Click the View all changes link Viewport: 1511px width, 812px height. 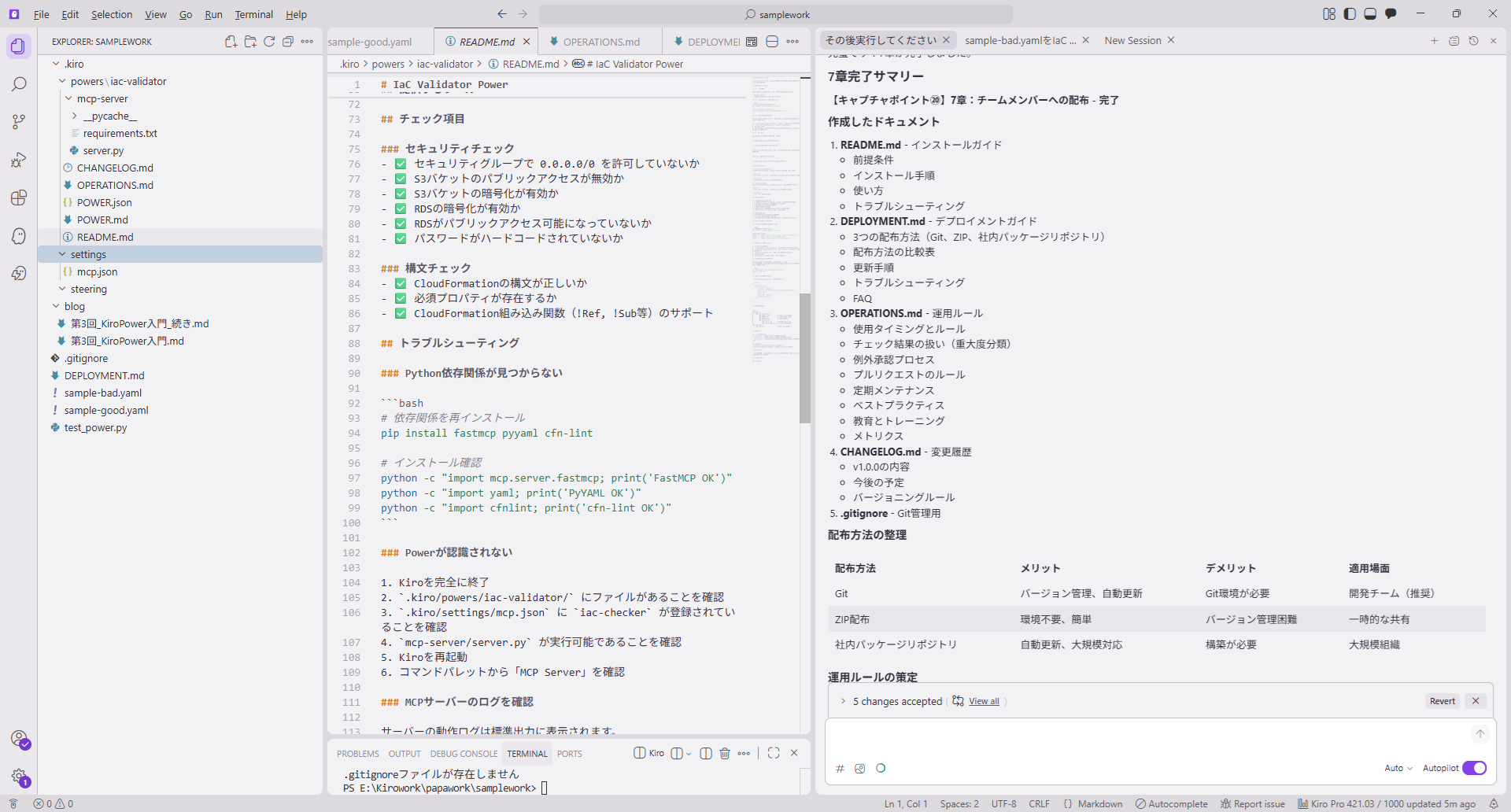985,700
